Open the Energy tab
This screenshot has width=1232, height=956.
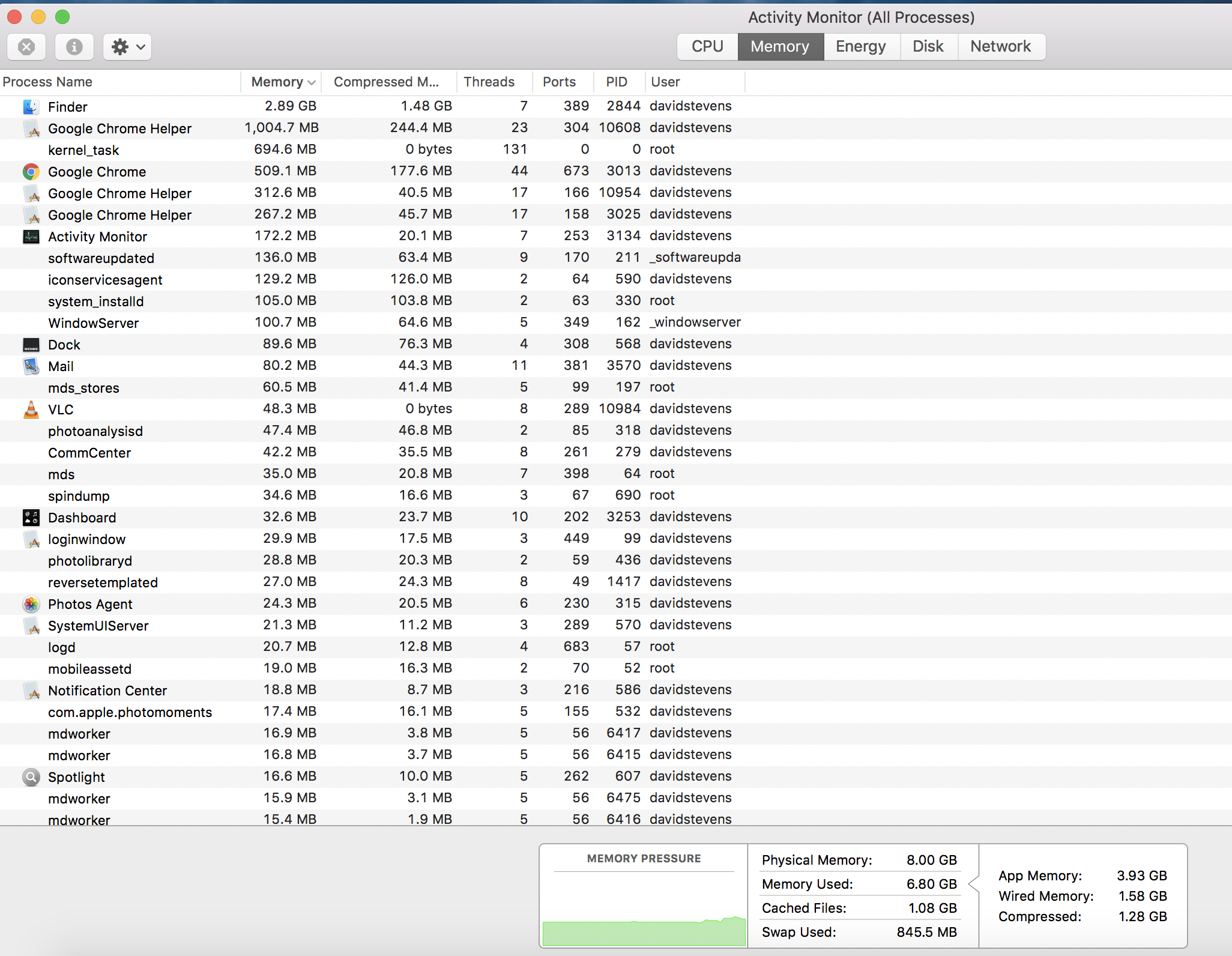[861, 47]
